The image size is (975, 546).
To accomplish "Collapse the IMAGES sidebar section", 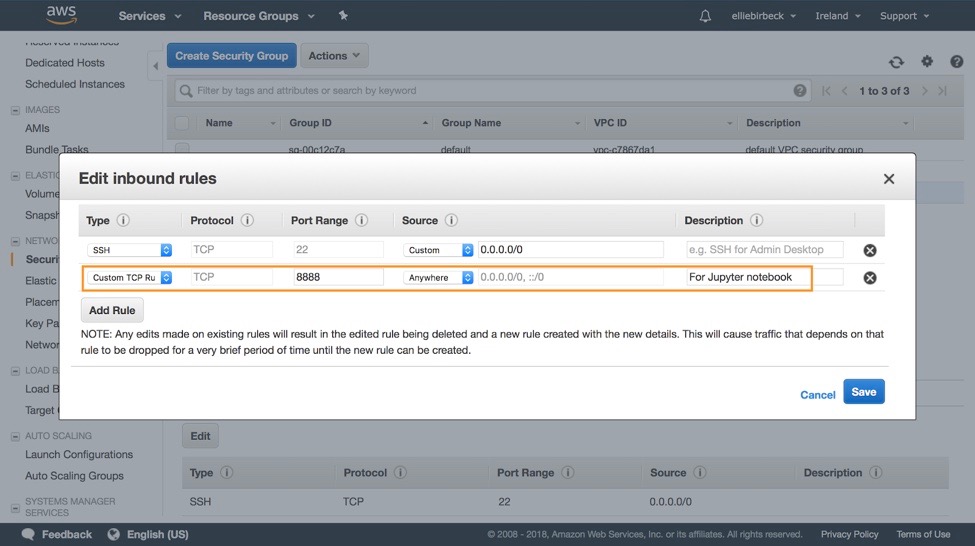I will 15,110.
